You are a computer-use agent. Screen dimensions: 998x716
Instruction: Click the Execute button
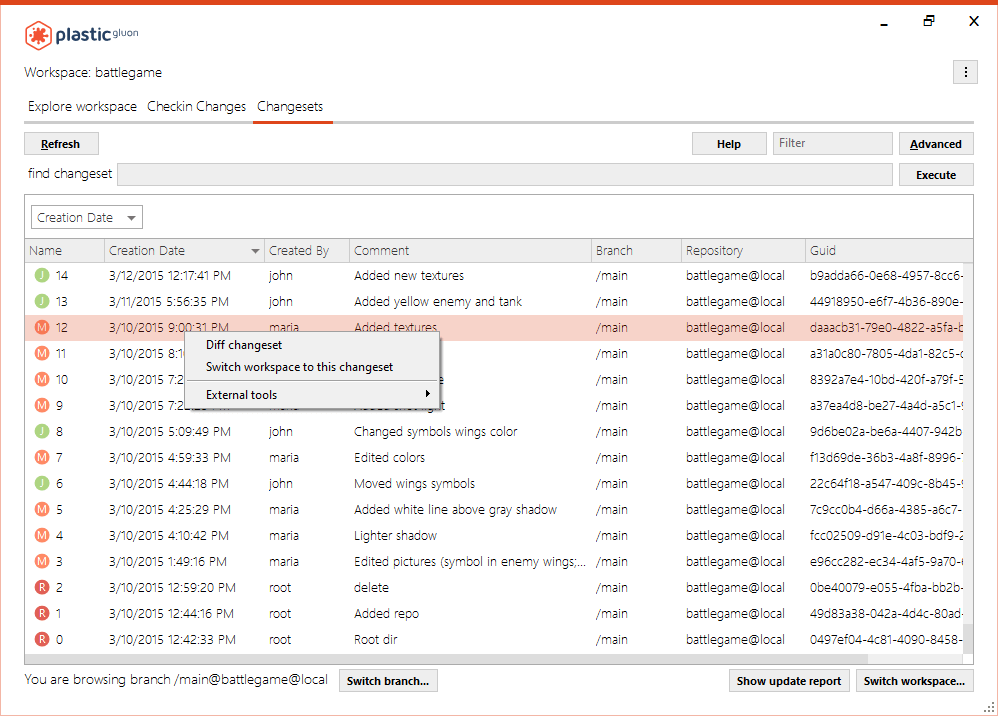coord(936,174)
